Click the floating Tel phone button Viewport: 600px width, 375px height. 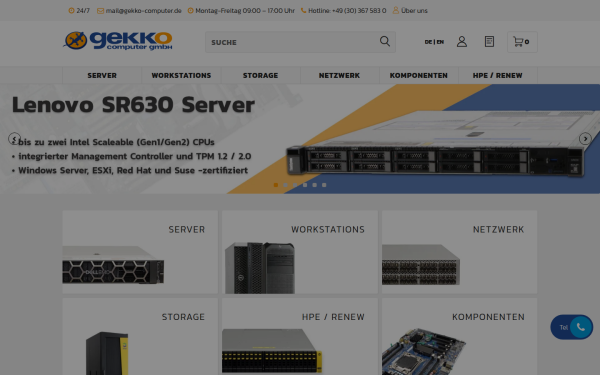pos(572,327)
